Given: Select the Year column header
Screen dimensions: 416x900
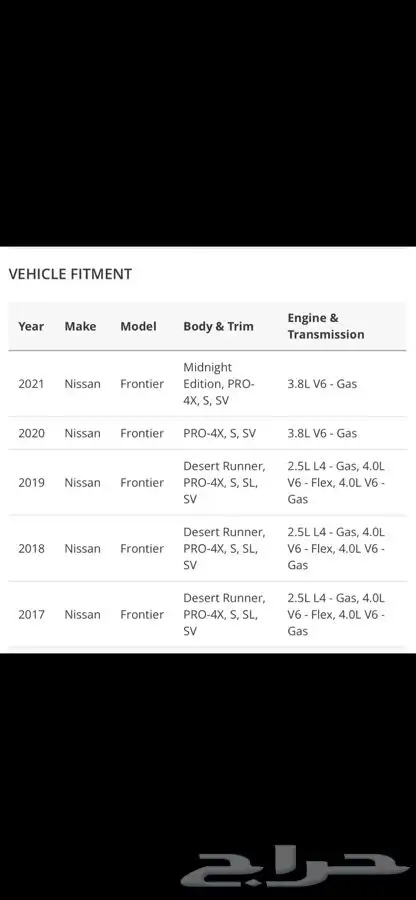Looking at the screenshot, I should tap(31, 326).
